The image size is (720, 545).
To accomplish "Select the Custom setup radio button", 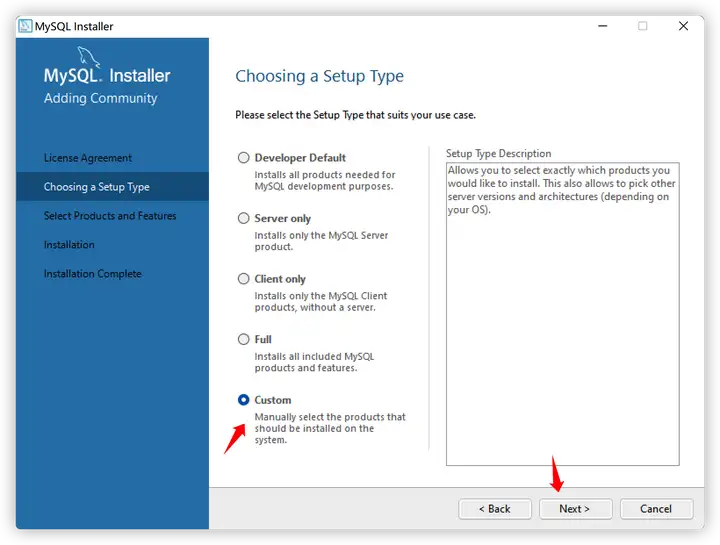I will (243, 400).
